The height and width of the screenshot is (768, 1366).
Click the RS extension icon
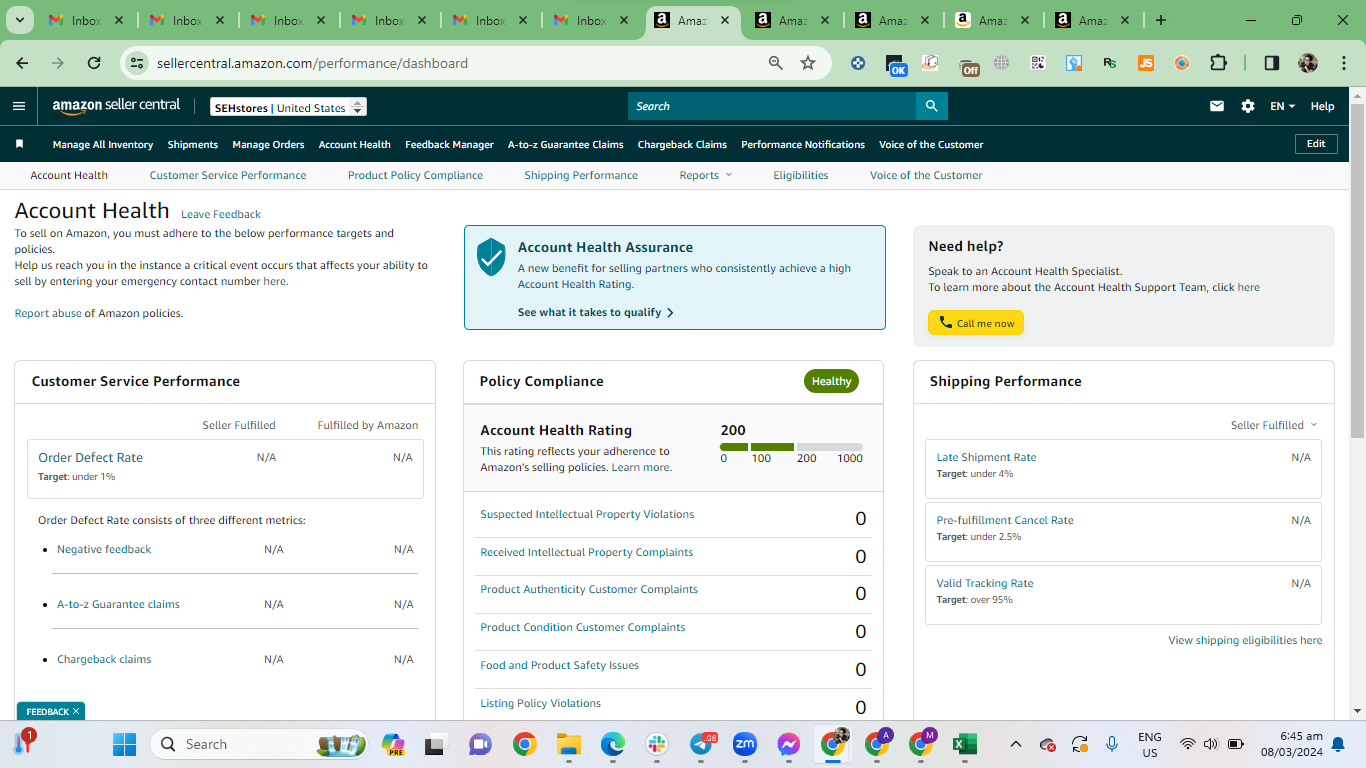[1110, 63]
